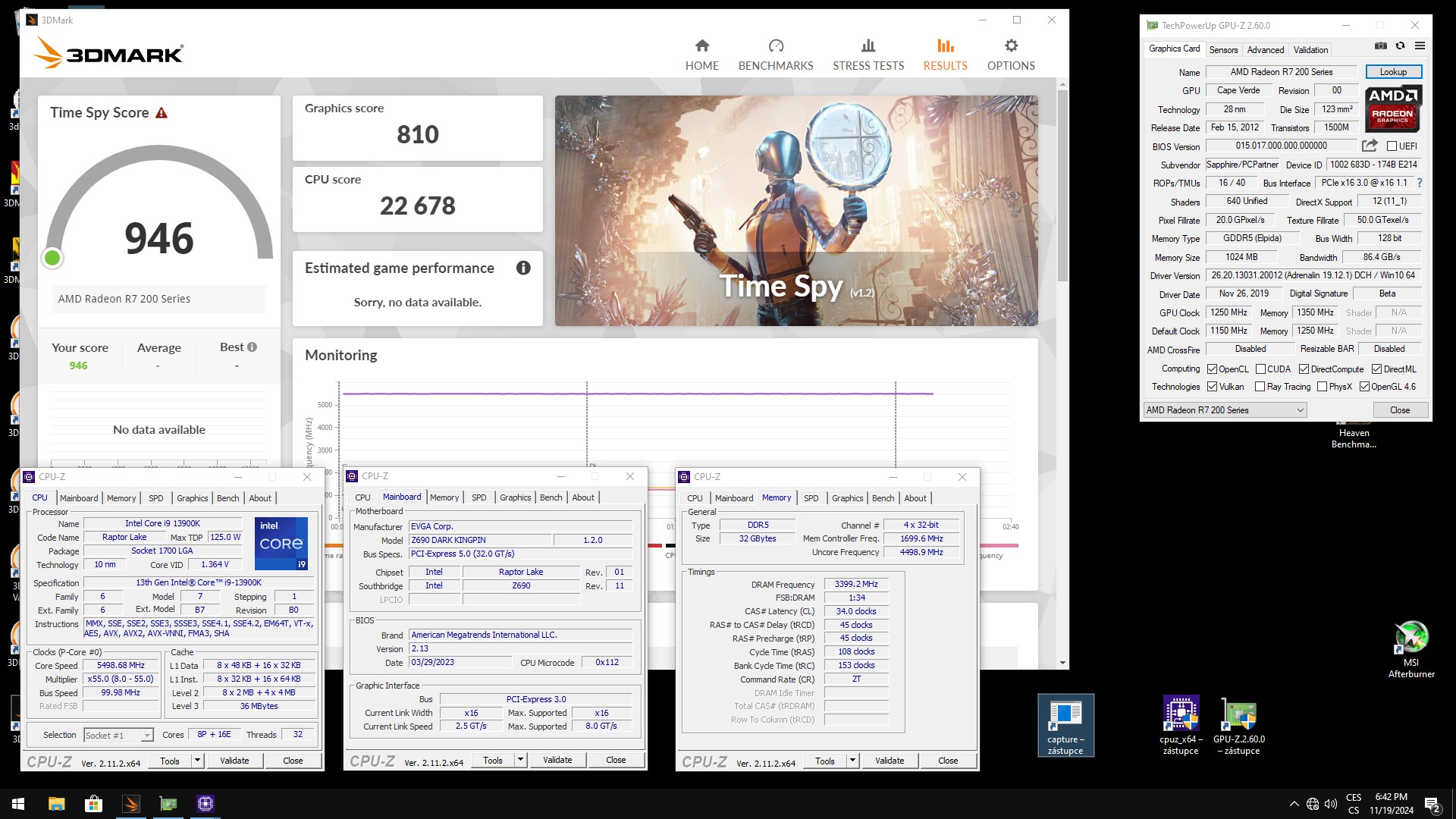The image size is (1456, 819).
Task: Click the green marker on score gauge
Action: [x=52, y=258]
